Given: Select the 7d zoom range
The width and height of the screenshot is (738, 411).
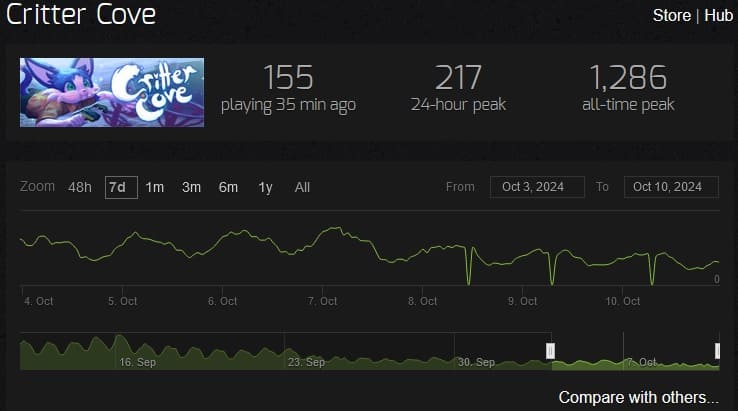Looking at the screenshot, I should tap(121, 187).
